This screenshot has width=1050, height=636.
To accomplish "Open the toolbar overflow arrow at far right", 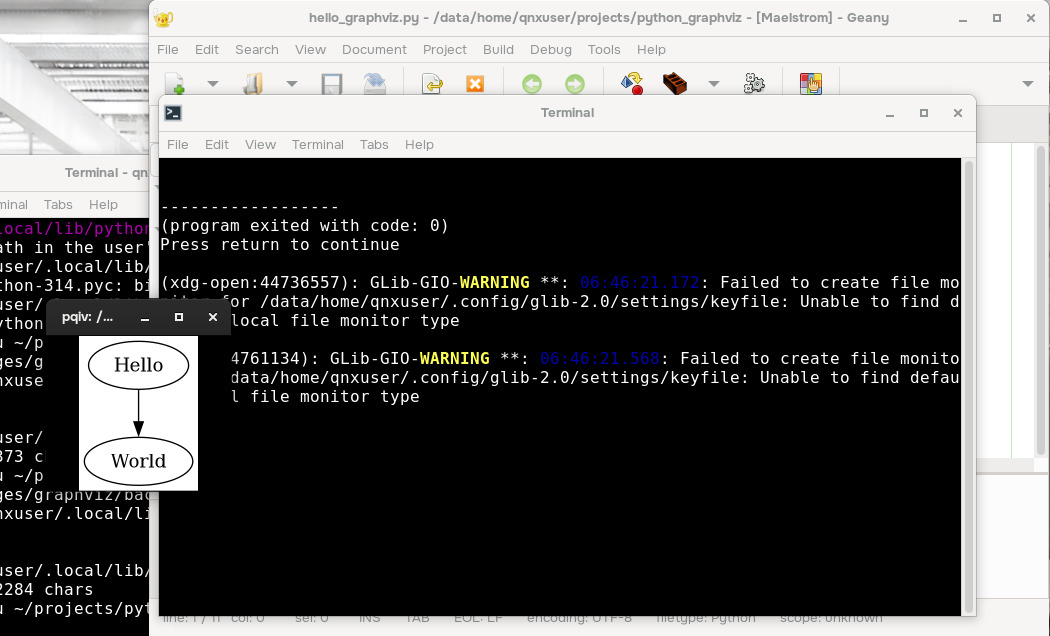I will [x=1028, y=84].
